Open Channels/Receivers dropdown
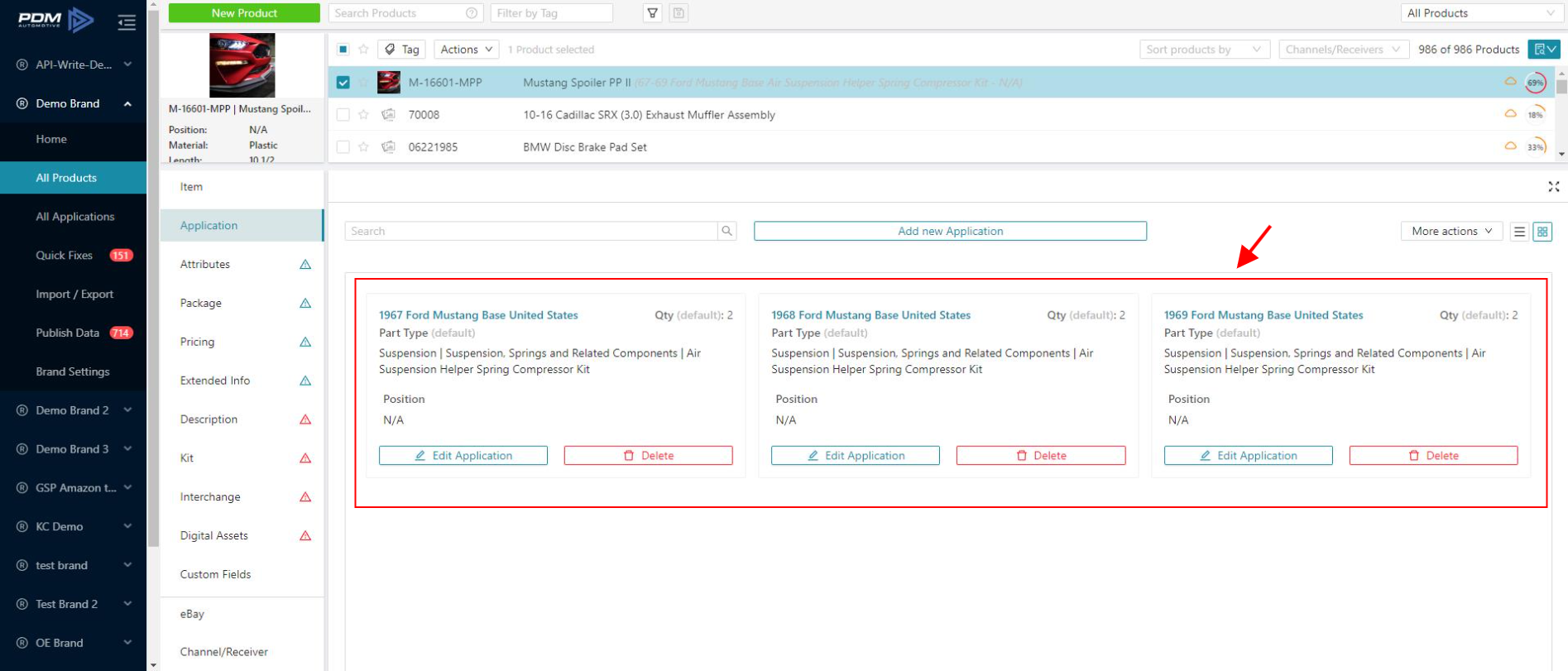This screenshot has height=671, width=1568. 1344,50
